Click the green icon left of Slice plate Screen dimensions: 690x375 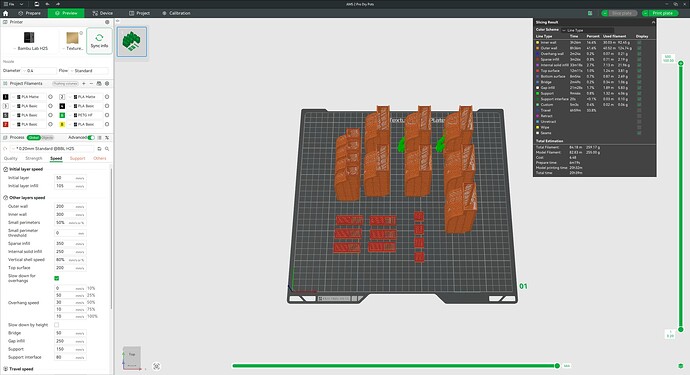590,13
